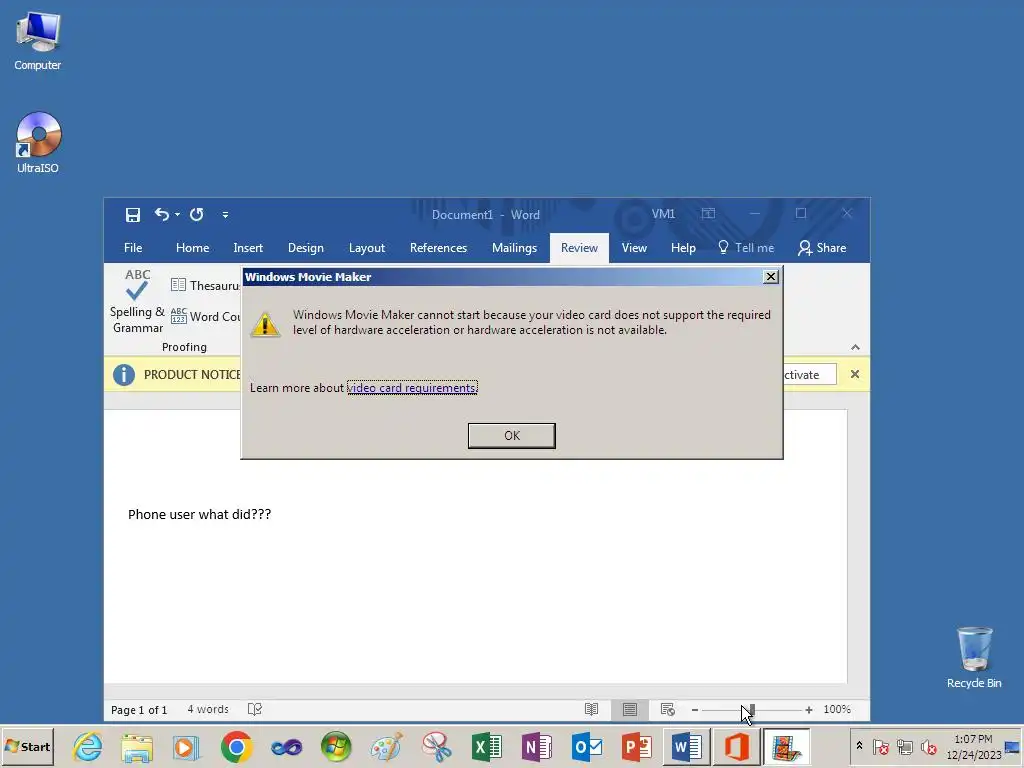
Task: Switch to the Design ribbon tab
Action: (306, 248)
